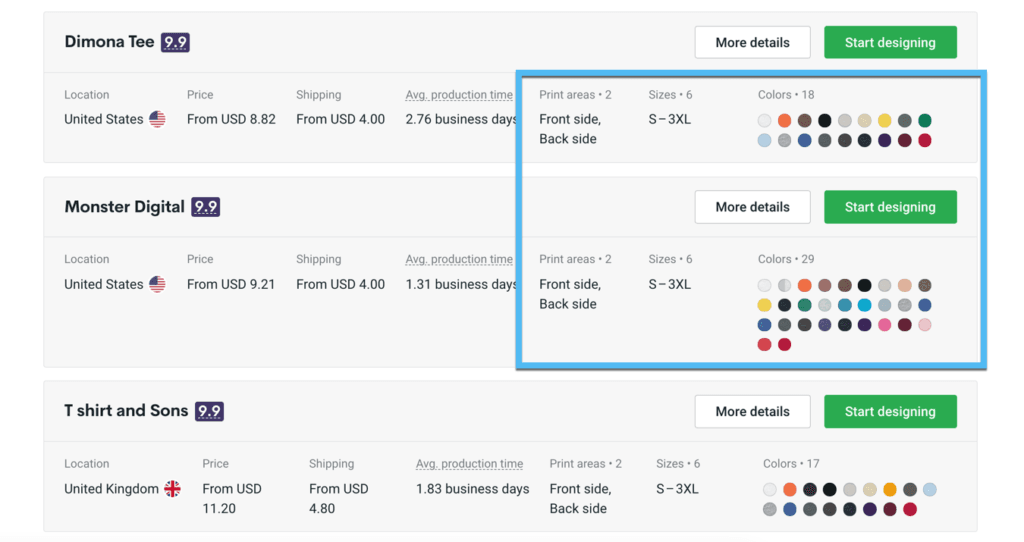Viewport: 1024px width, 542px height.
Task: Pick the beige swatch in T shirt and Sons colors
Action: click(x=870, y=490)
